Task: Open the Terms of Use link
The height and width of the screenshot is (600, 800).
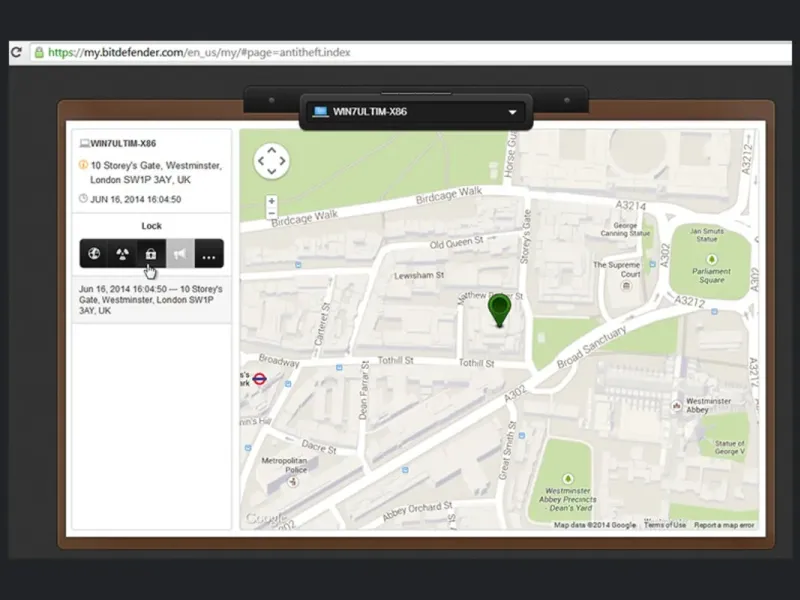Action: 665,525
